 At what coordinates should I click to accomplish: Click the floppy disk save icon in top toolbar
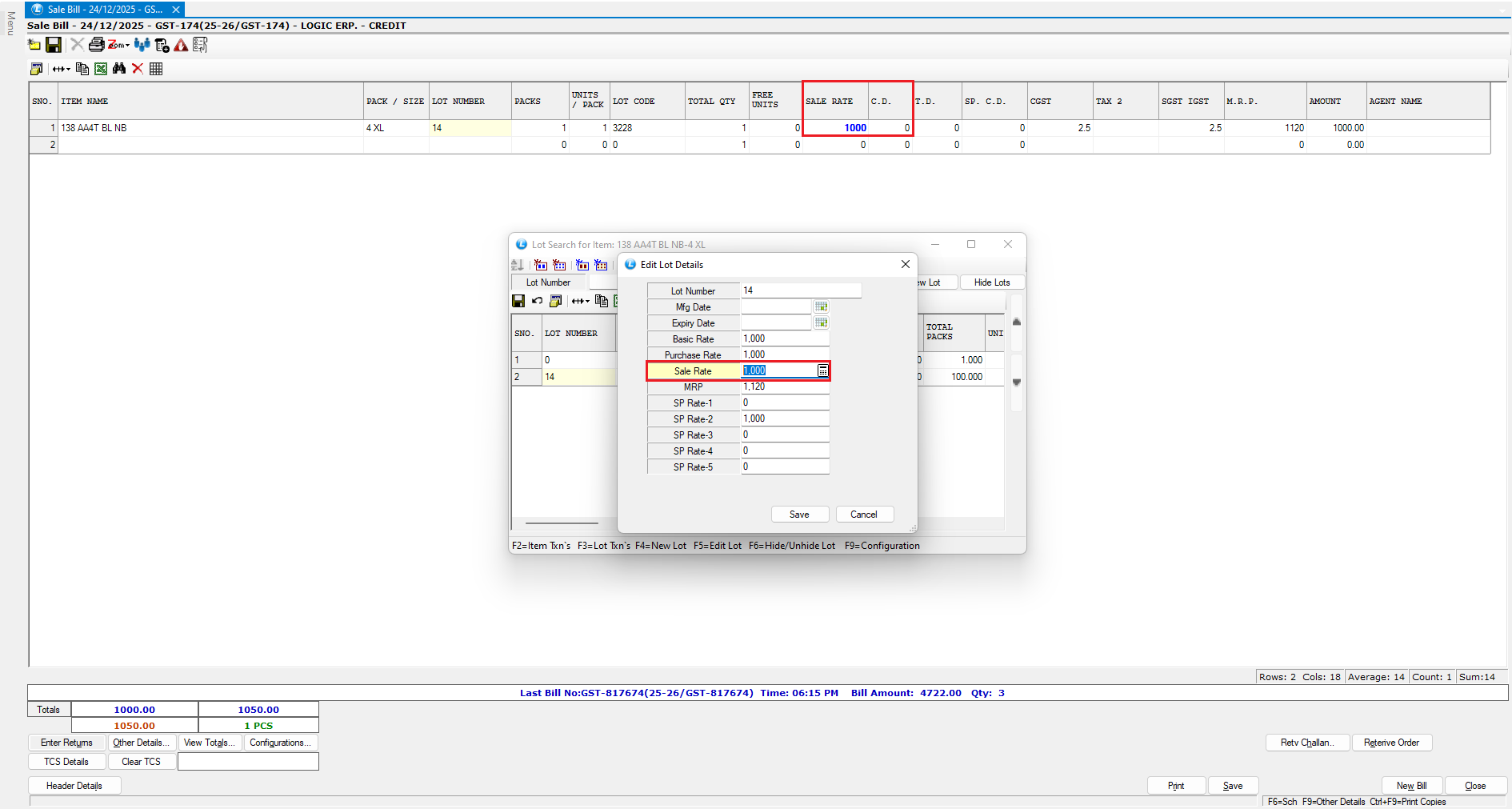click(54, 45)
